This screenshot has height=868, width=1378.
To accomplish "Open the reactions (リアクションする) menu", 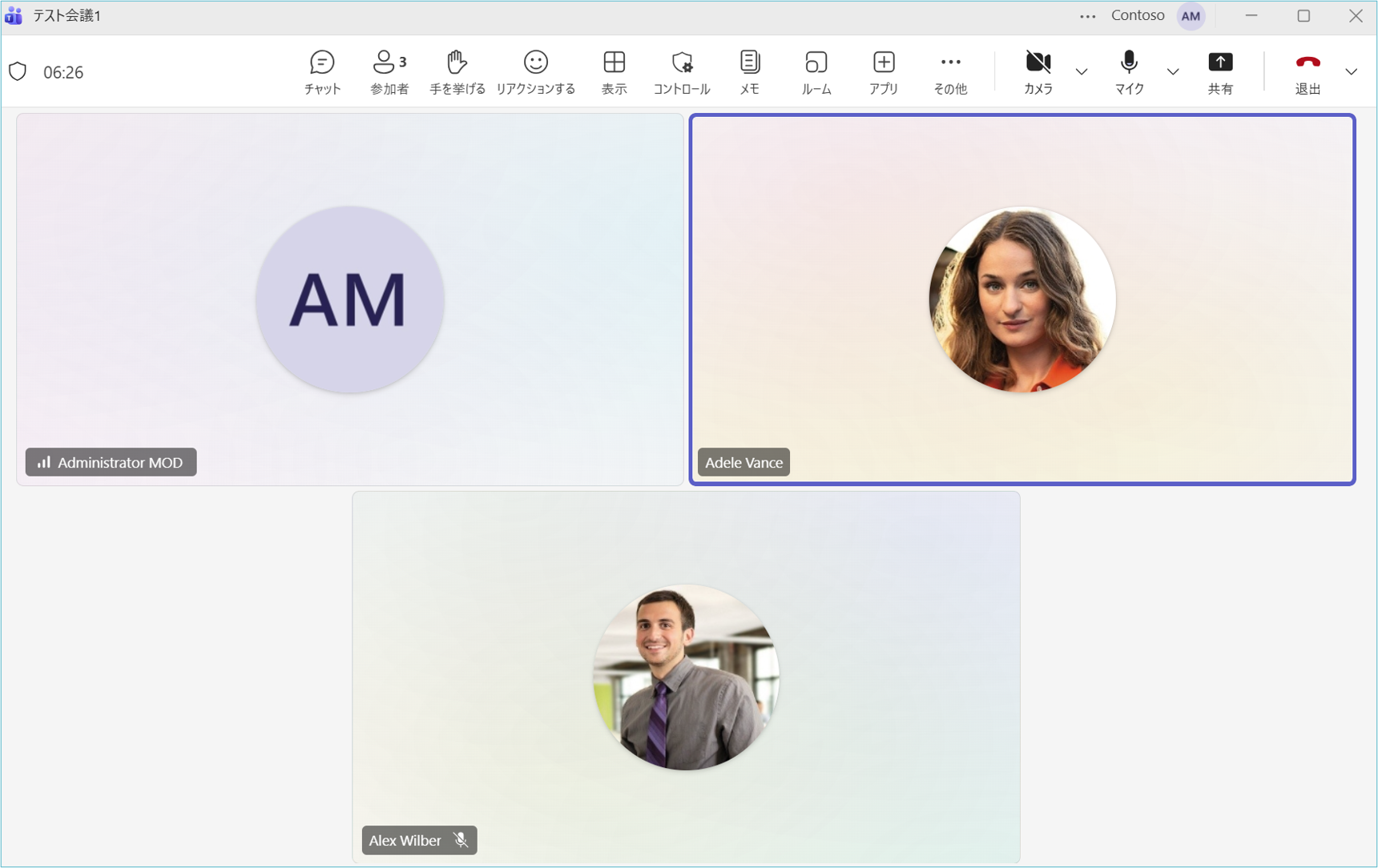I will click(535, 72).
